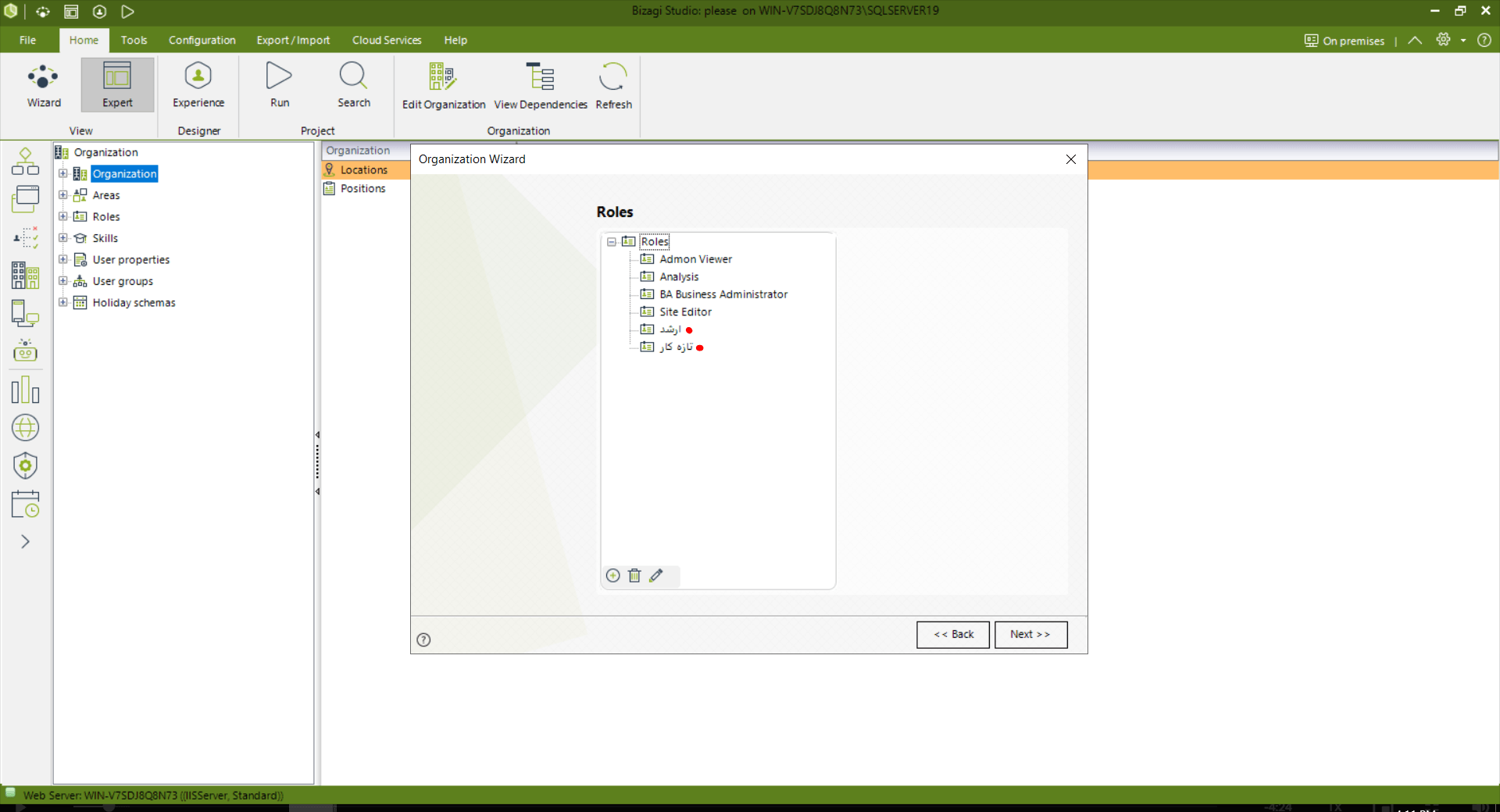Select Site Editor role
Screen dimensions: 1500x812
click(685, 312)
